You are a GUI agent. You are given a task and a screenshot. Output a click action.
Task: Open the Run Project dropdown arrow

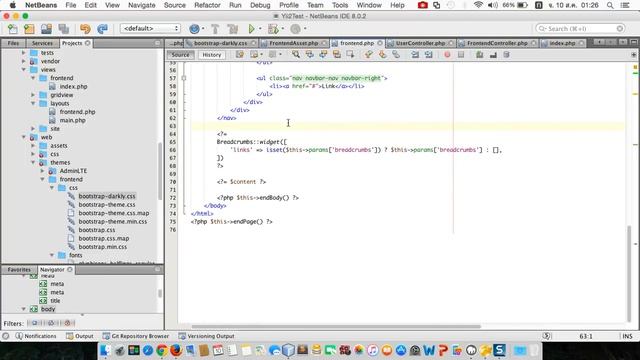260,29
